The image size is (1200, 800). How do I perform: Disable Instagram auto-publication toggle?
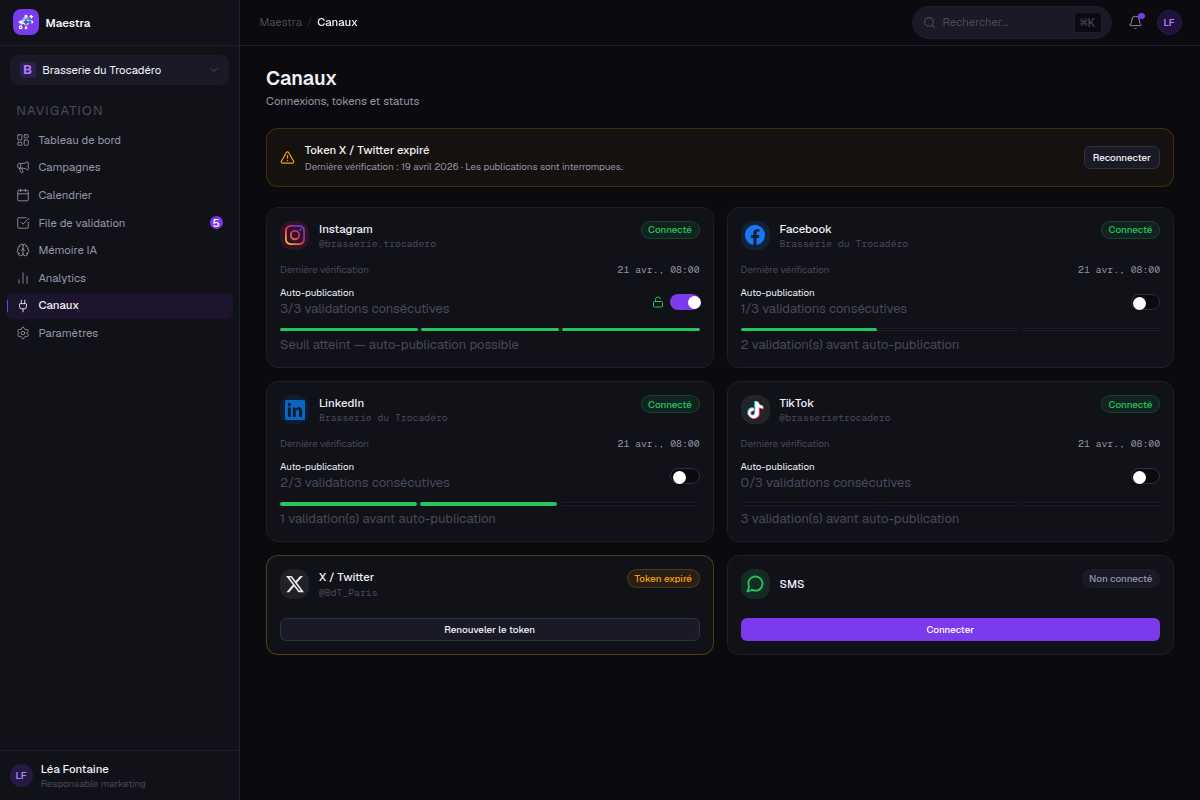[685, 302]
